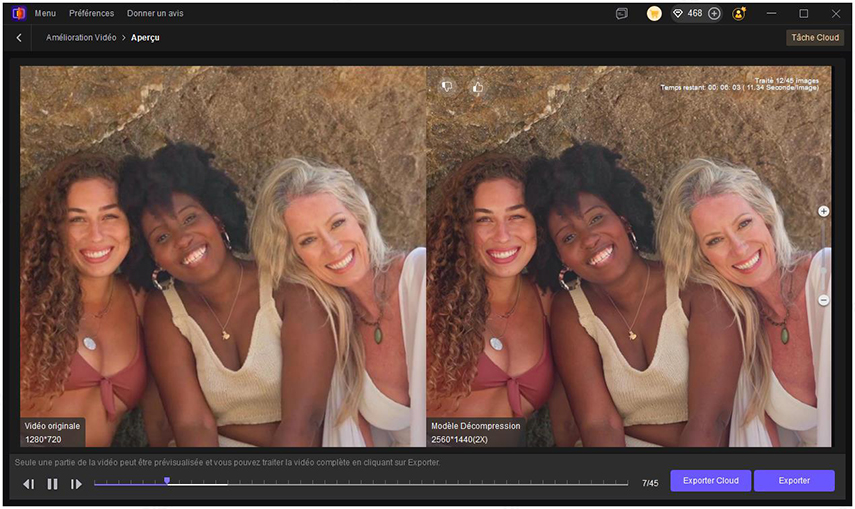Click Donner un avis
The image size is (855, 509).
pos(155,14)
